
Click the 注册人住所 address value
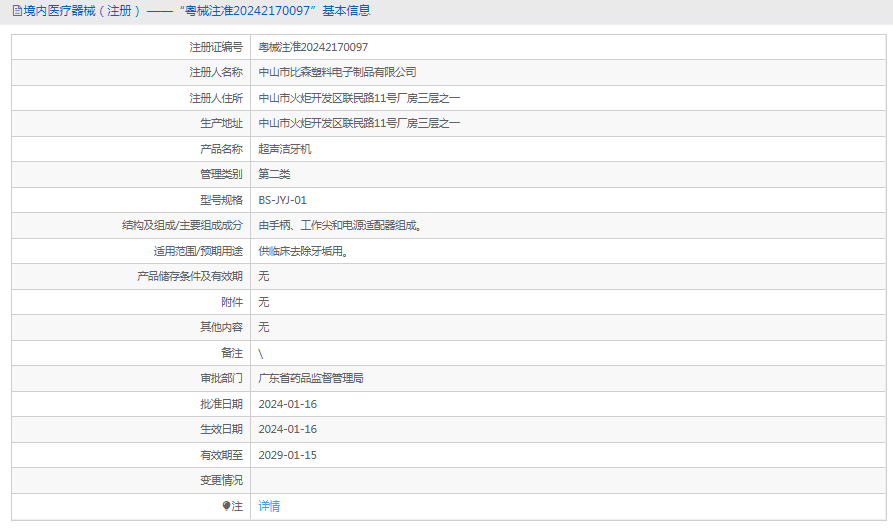[359, 98]
